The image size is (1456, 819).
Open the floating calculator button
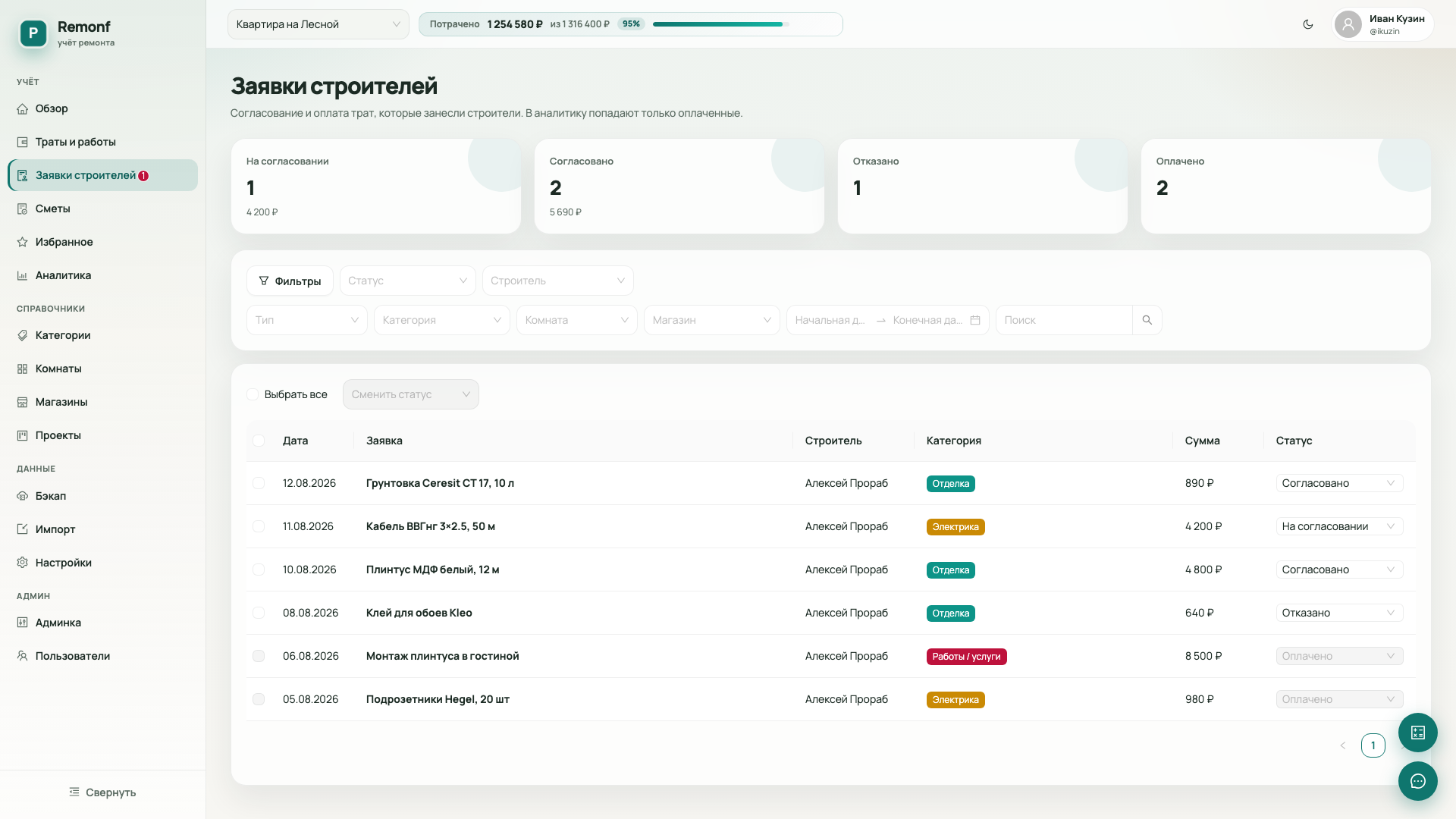tap(1417, 733)
